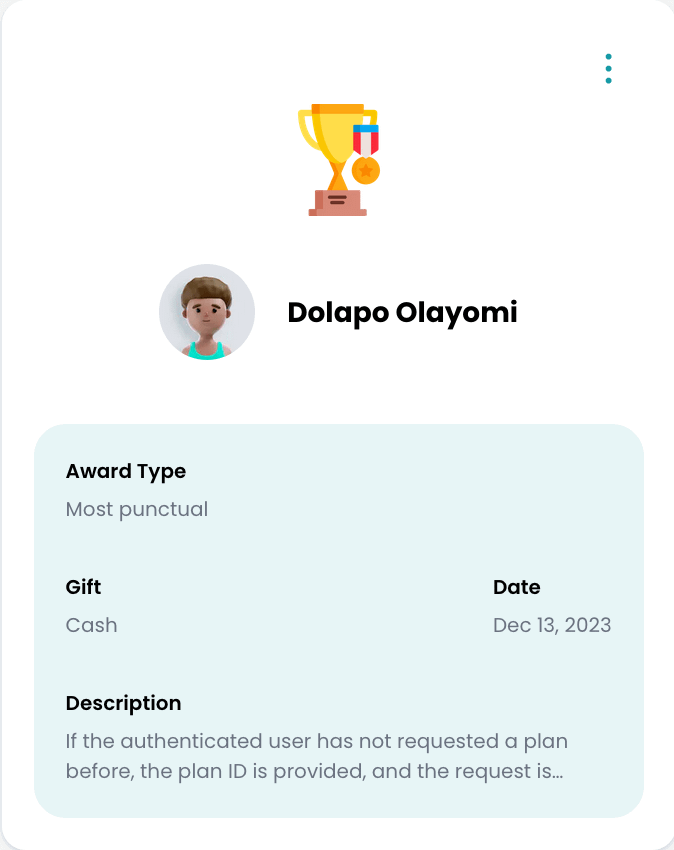This screenshot has height=850, width=674.
Task: Click the orange star medal on trophy
Action: pos(366,171)
